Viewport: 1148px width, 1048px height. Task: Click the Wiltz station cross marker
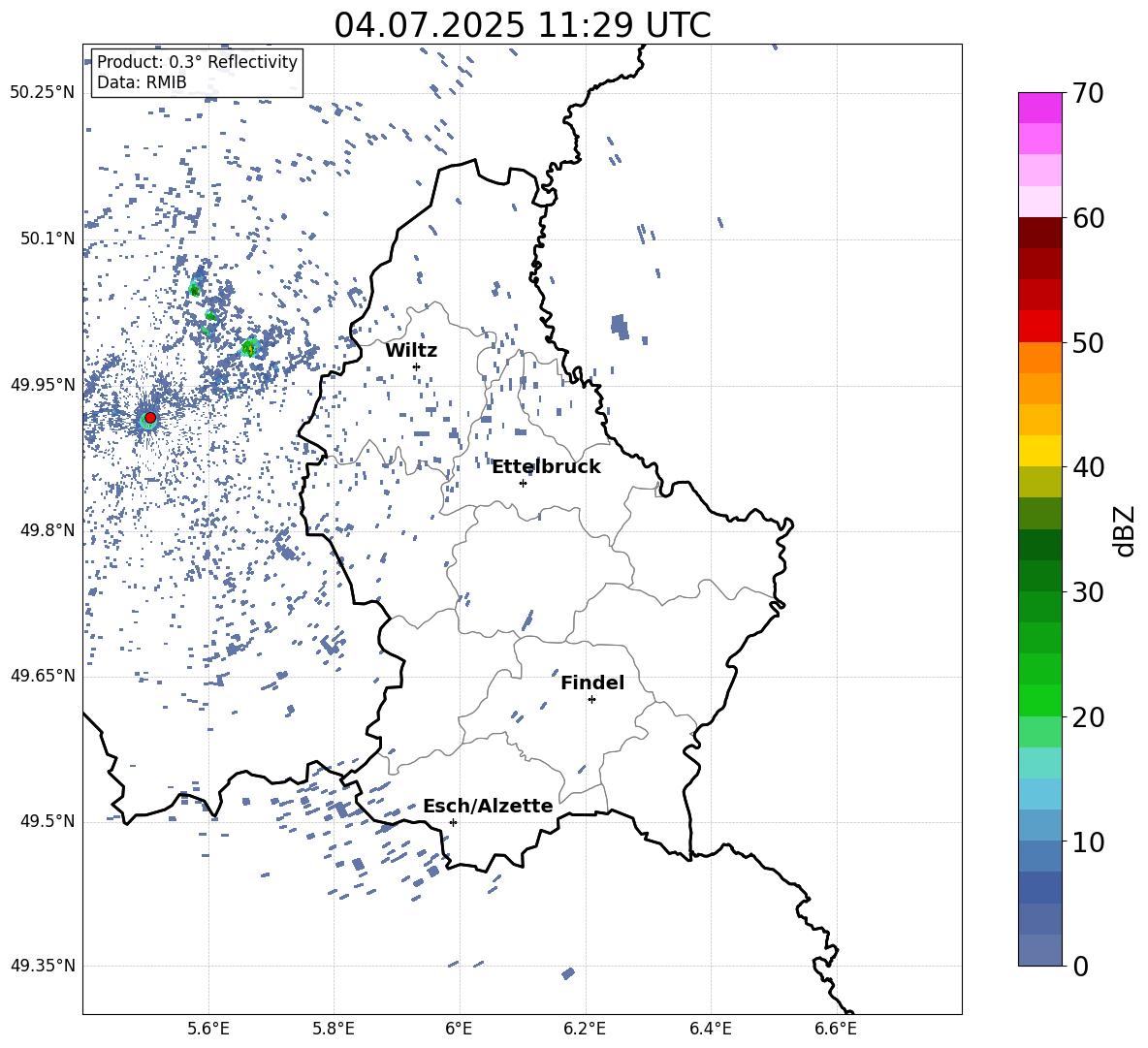417,366
